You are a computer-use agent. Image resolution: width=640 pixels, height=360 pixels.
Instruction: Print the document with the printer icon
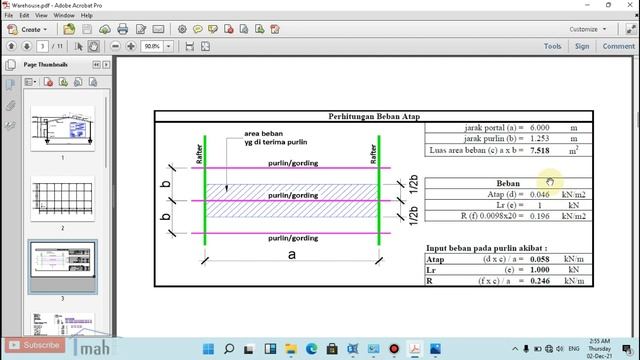(x=122, y=29)
